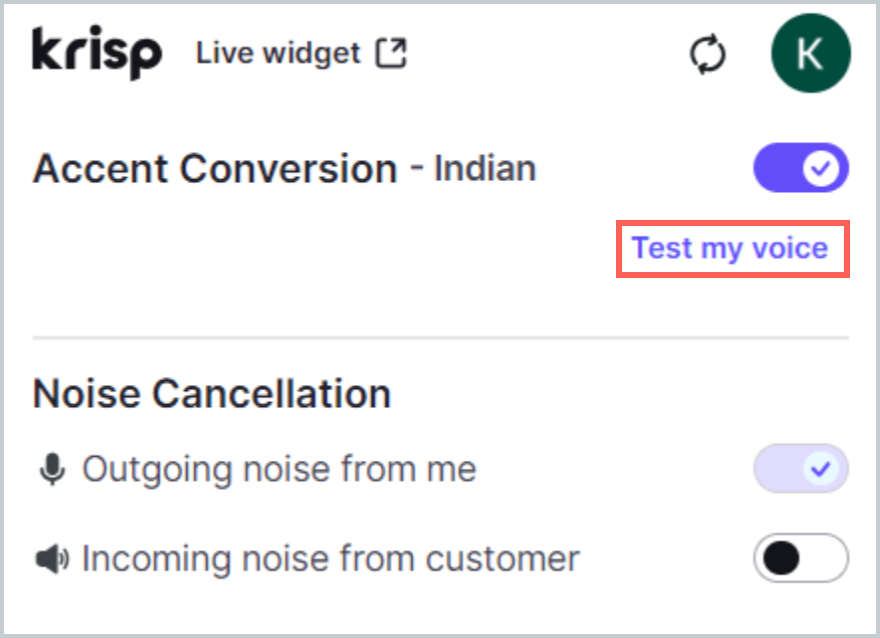Open accent selection beside Accent Conversion

(x=484, y=170)
